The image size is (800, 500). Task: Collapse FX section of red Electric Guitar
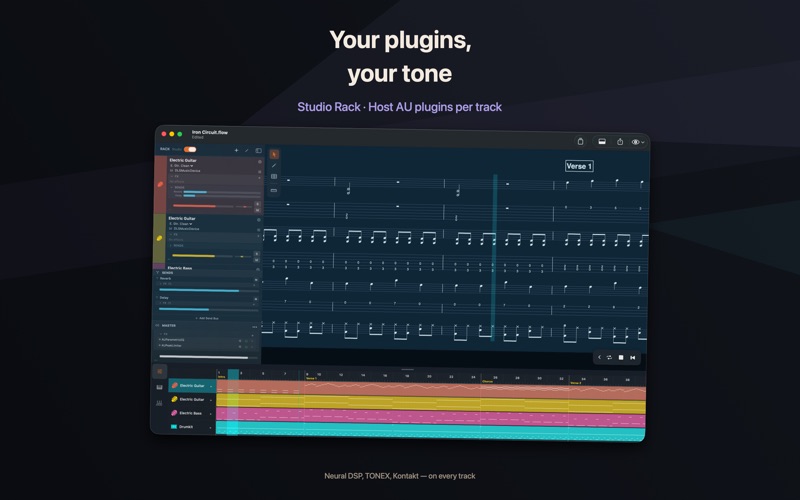click(173, 177)
